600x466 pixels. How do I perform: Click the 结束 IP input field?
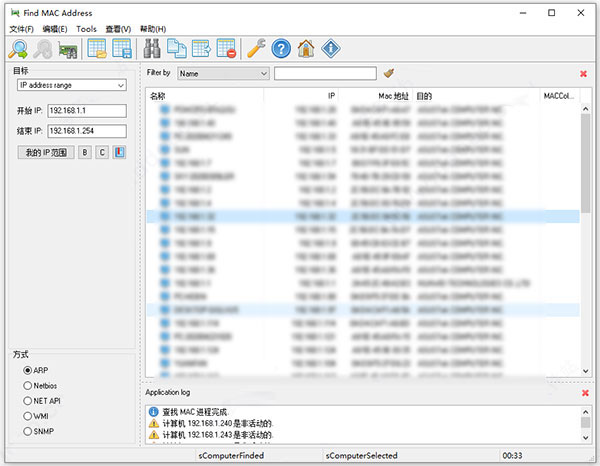pyautogui.click(x=87, y=131)
